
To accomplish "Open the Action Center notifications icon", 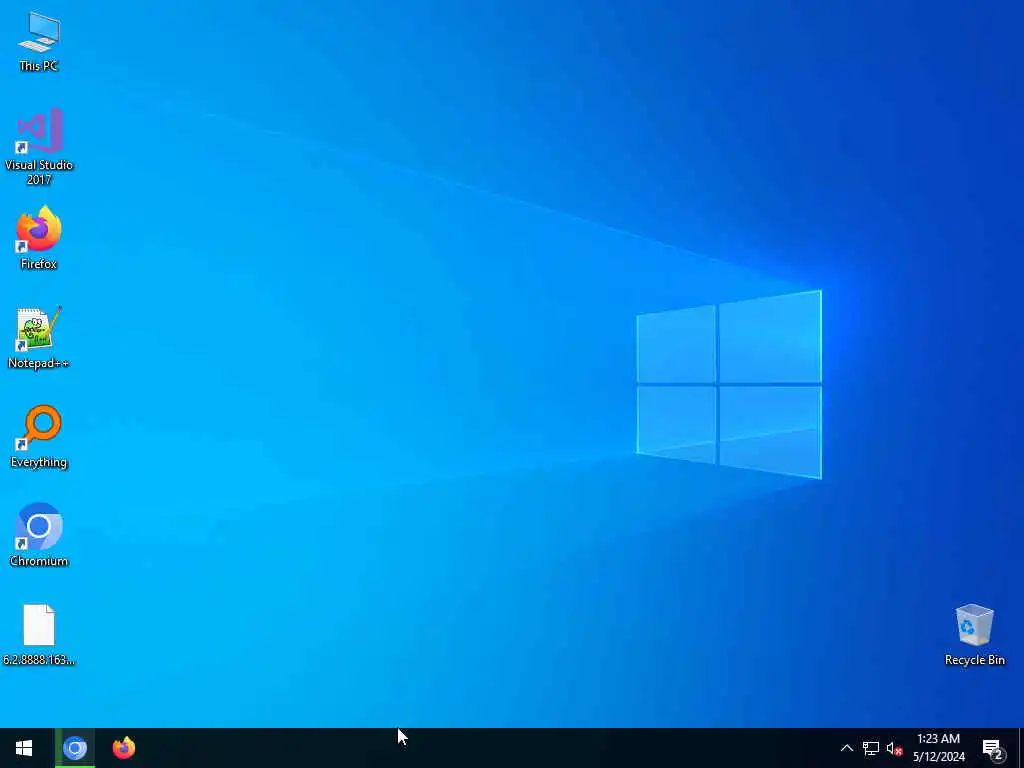I will tap(993, 748).
